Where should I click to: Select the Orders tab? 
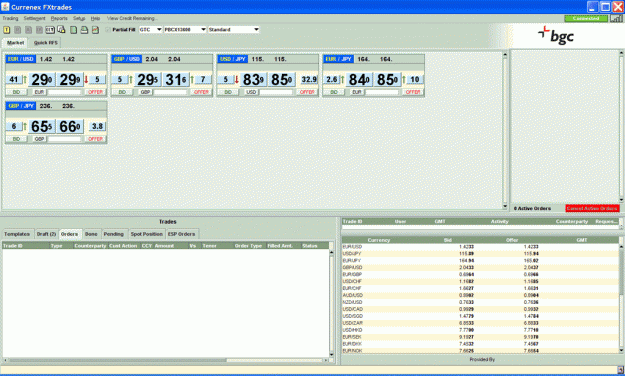pyautogui.click(x=69, y=234)
